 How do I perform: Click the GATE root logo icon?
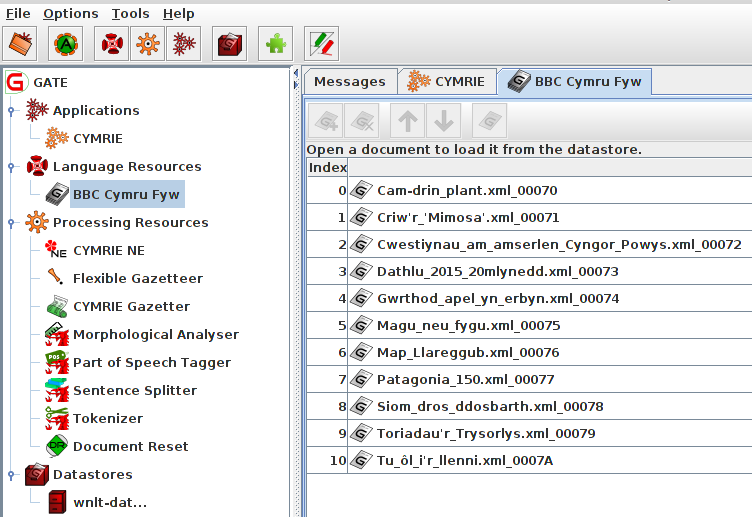pyautogui.click(x=15, y=82)
